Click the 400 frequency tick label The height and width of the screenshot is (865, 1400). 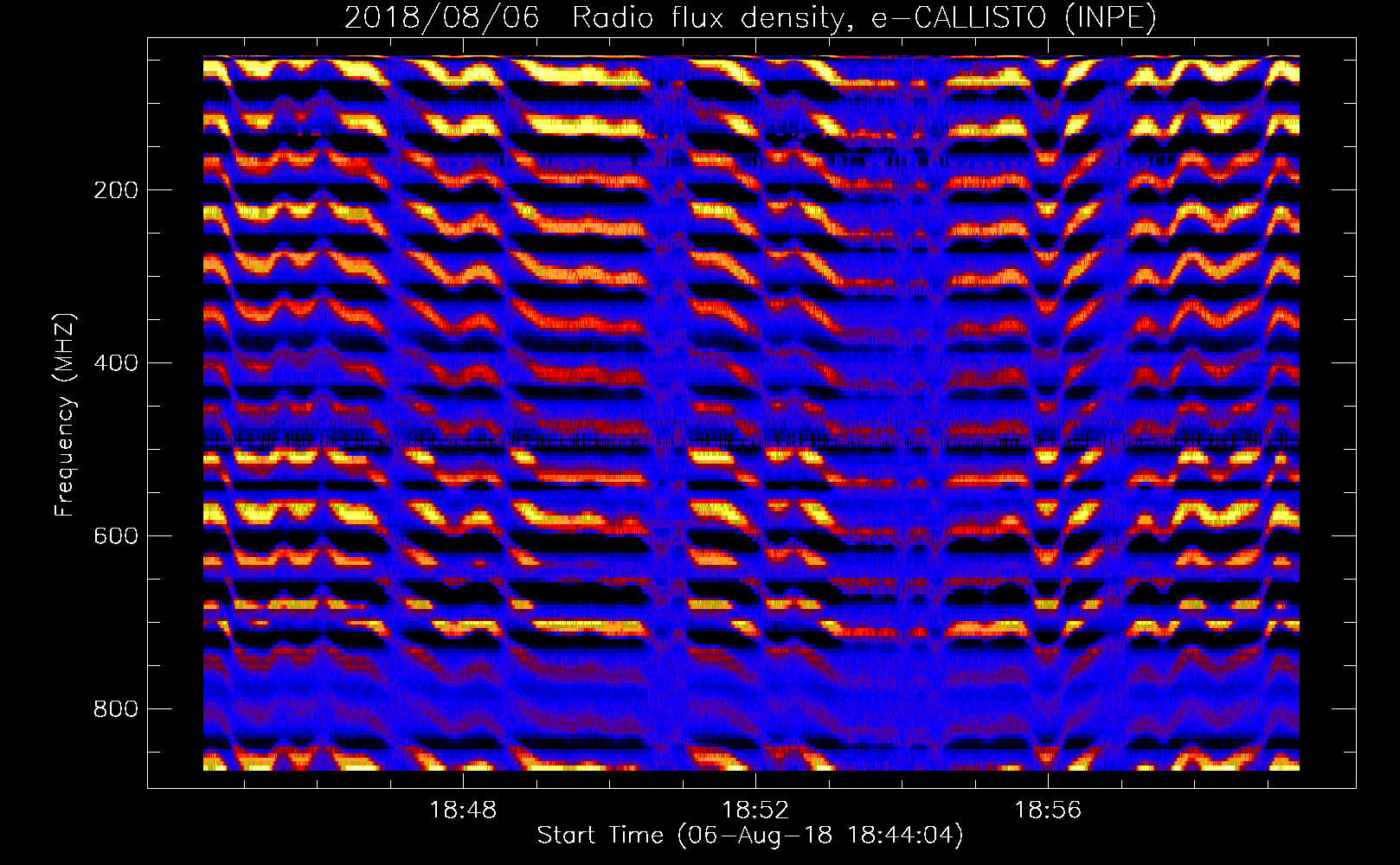(115, 363)
